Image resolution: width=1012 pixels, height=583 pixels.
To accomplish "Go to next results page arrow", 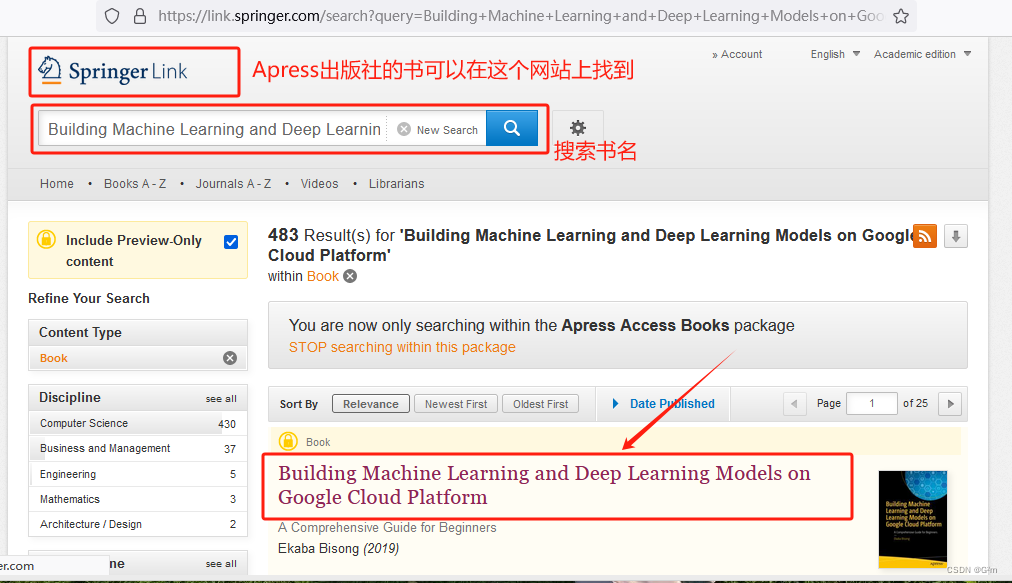I will click(950, 404).
